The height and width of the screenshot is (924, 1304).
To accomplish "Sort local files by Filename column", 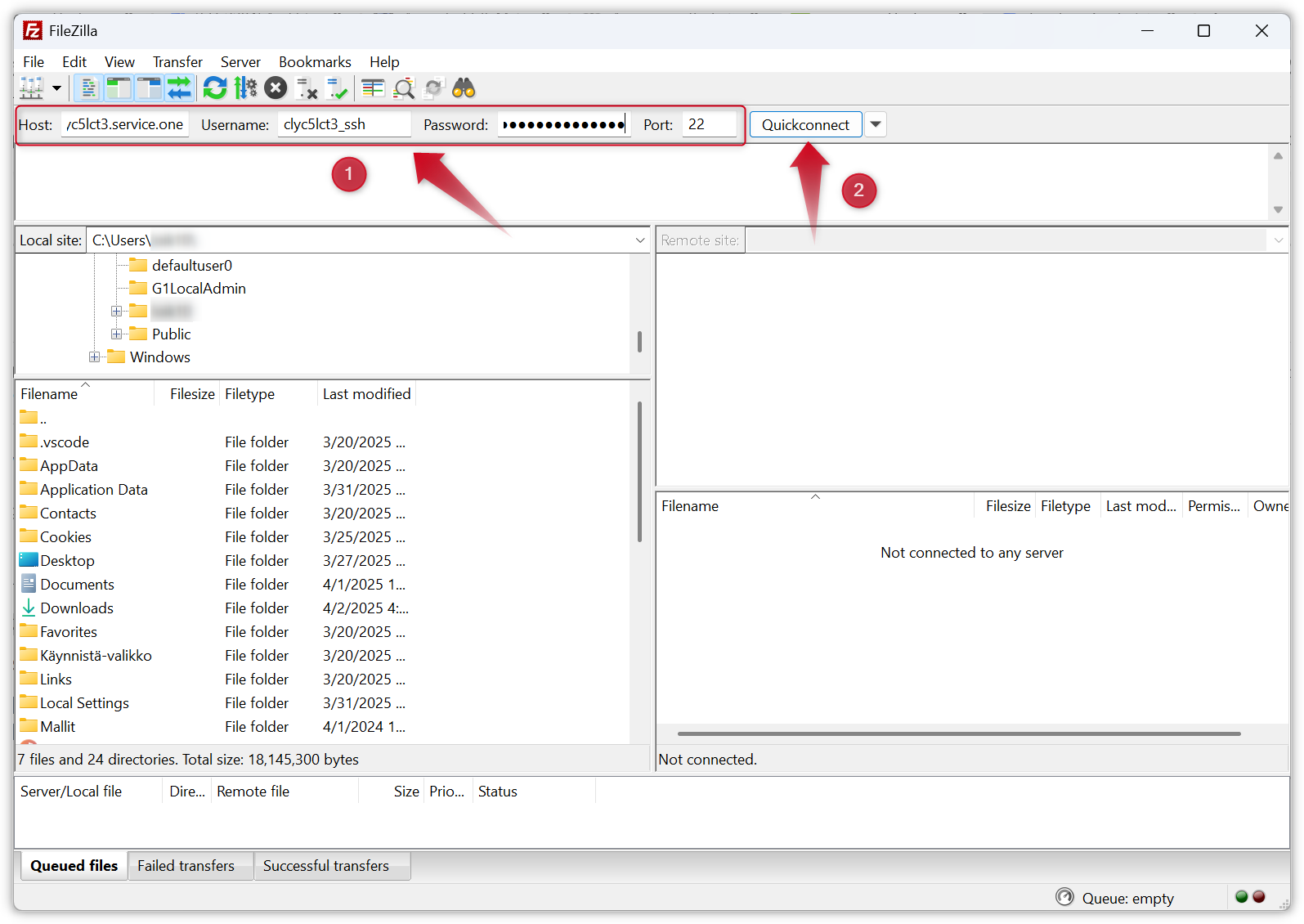I will (85, 394).
